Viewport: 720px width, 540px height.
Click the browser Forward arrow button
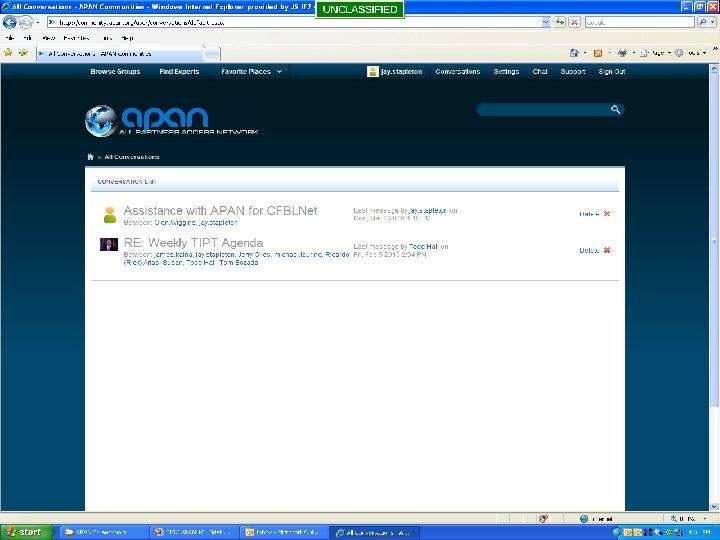pyautogui.click(x=25, y=22)
